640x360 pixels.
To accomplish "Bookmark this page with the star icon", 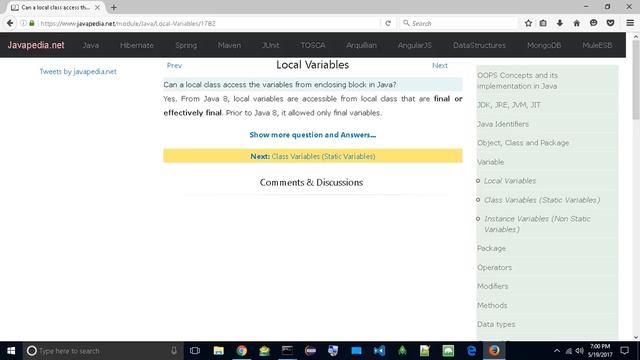I will (x=528, y=23).
